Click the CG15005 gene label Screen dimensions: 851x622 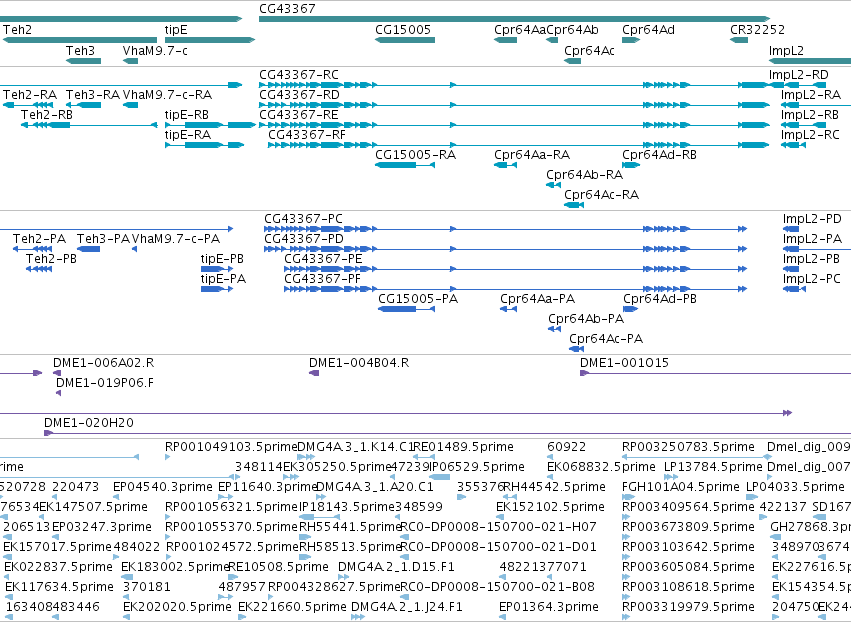point(403,29)
